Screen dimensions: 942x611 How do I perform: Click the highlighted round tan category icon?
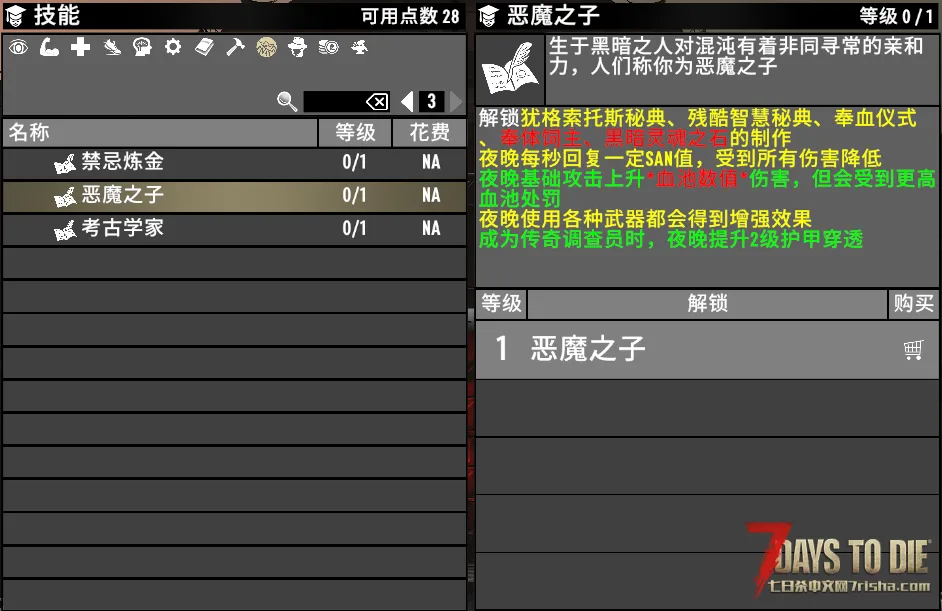(266, 47)
